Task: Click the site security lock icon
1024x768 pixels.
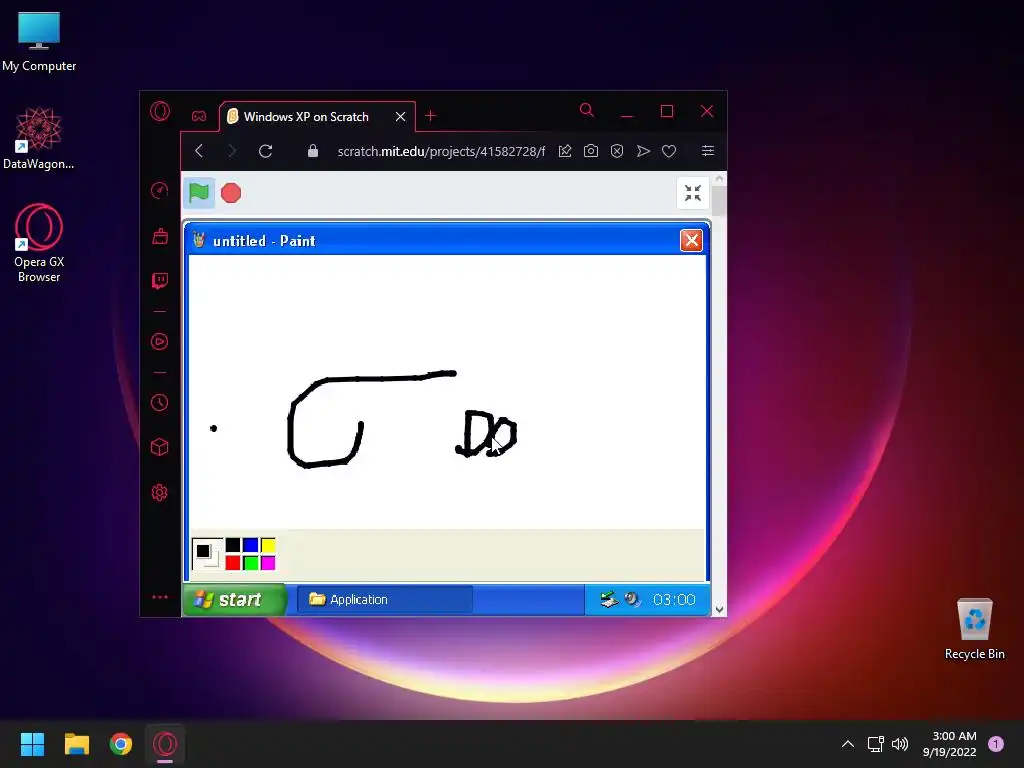Action: (313, 151)
